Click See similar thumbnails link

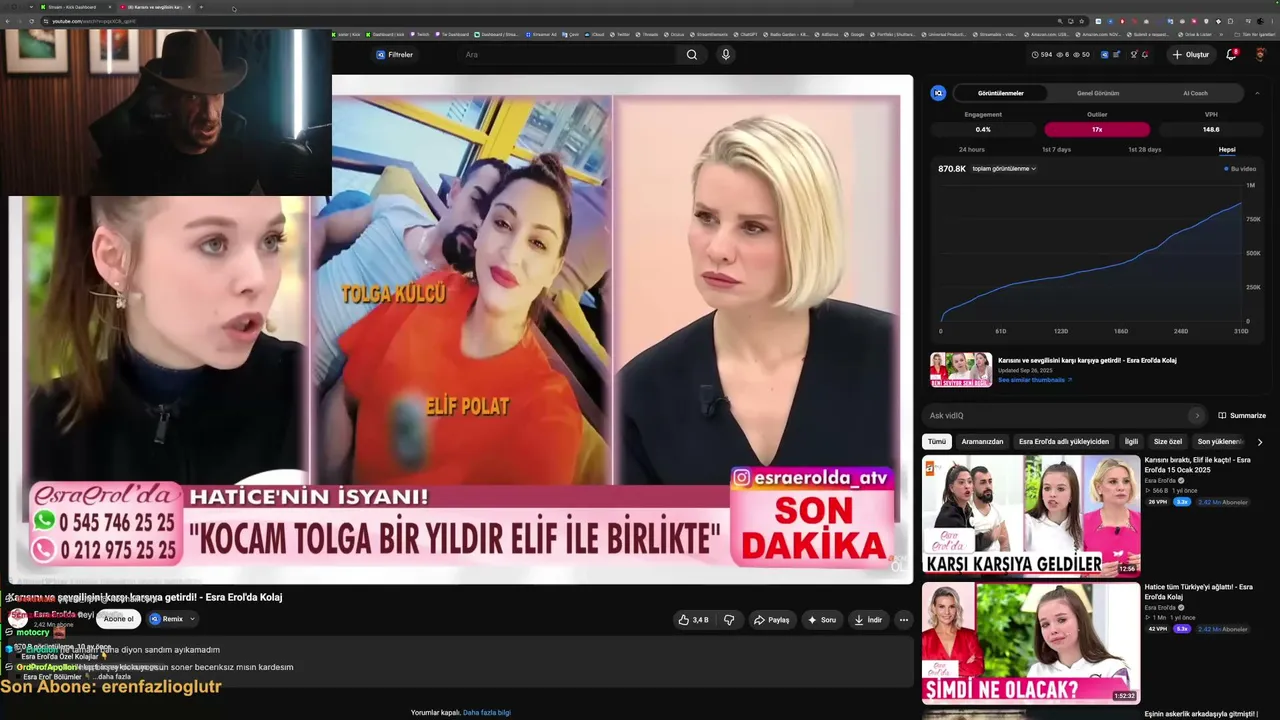1035,380
